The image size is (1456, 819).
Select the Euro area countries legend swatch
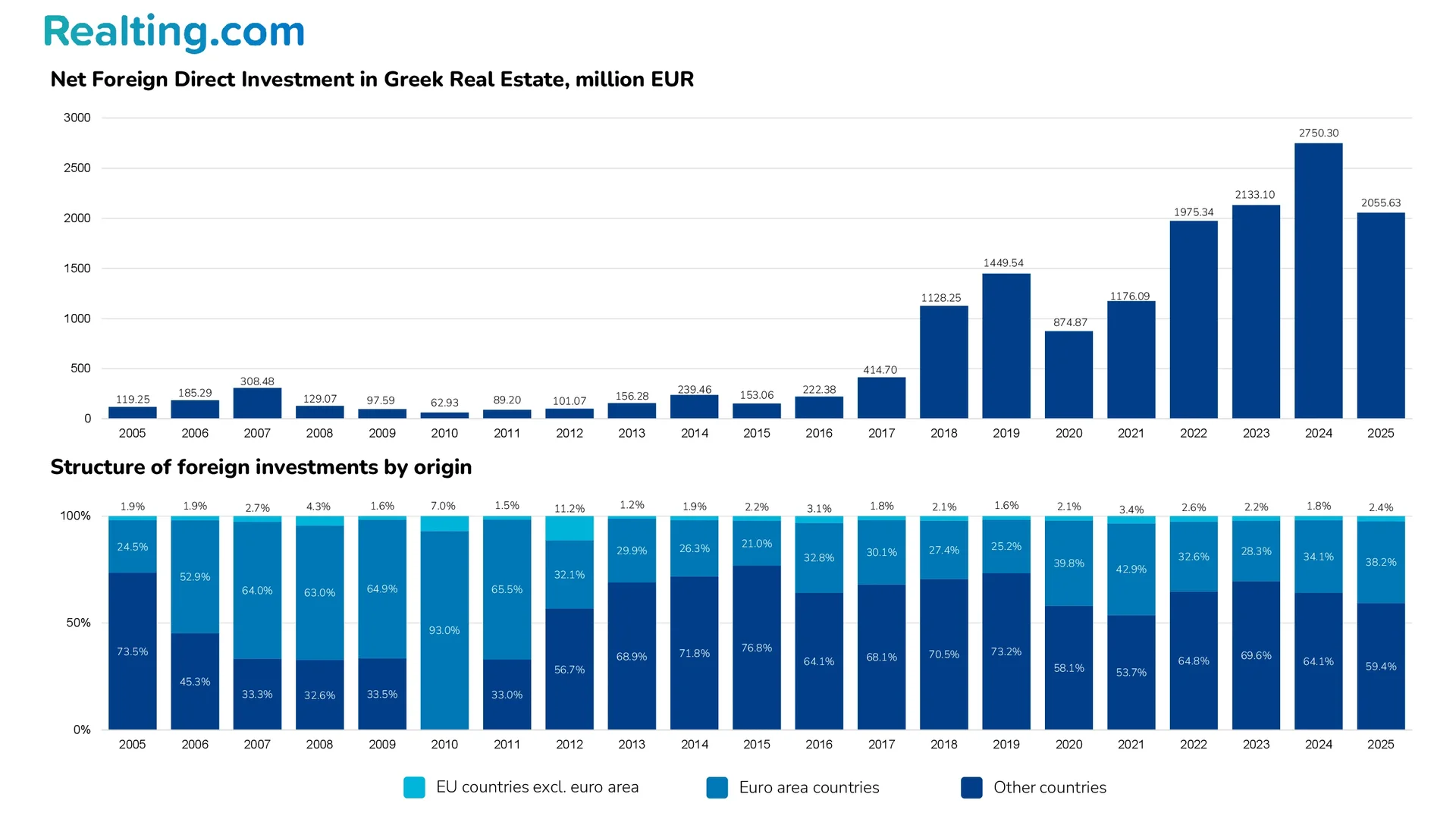(717, 788)
